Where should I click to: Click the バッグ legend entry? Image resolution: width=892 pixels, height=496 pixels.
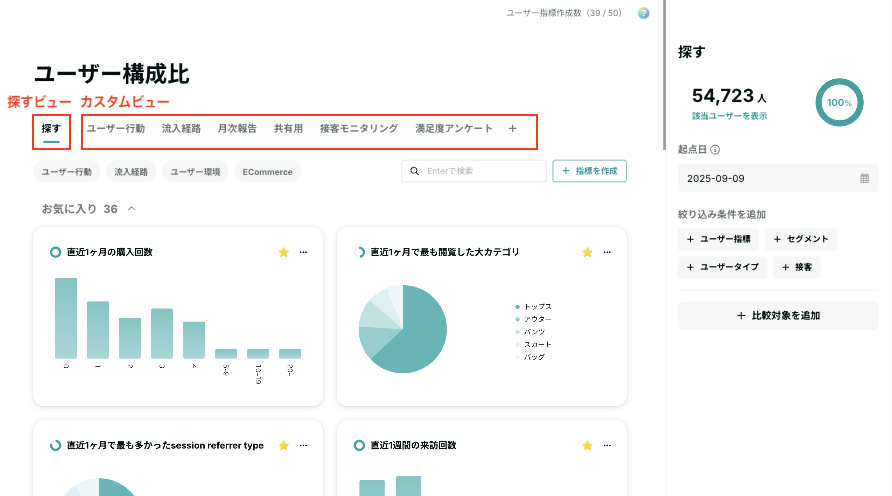coord(530,357)
